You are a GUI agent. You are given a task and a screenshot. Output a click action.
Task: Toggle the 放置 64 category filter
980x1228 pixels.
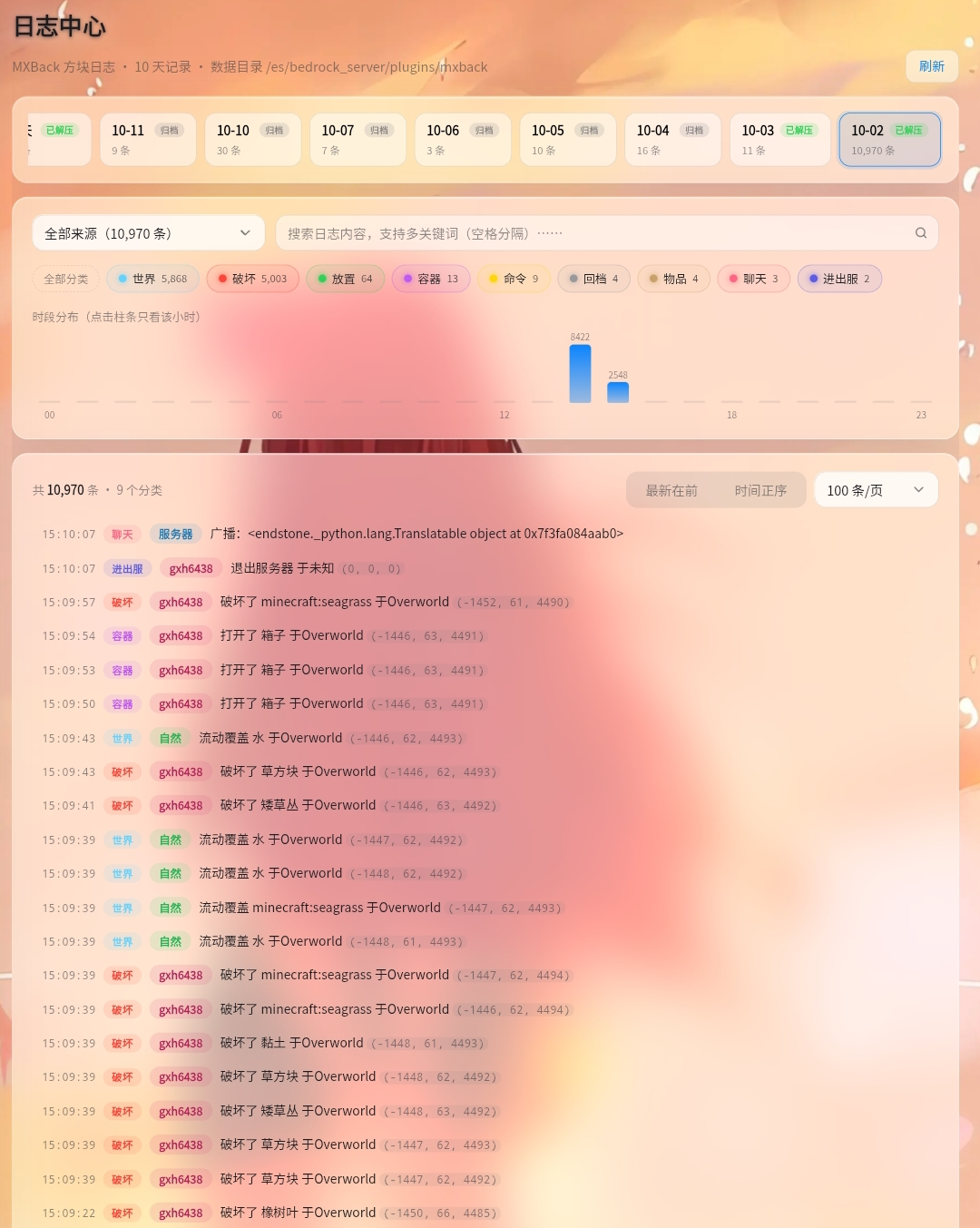pyautogui.click(x=345, y=279)
